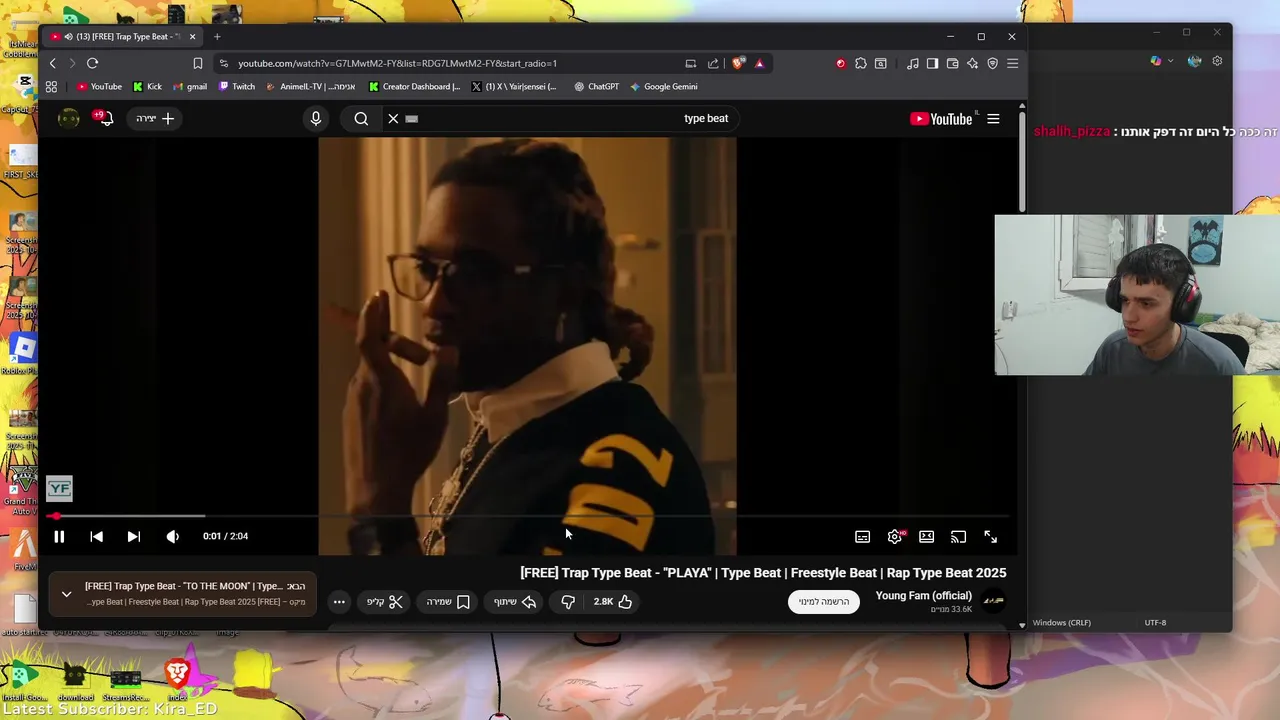This screenshot has height=720, width=1280.
Task: Open browser extensions puzzle icon
Action: 860,63
